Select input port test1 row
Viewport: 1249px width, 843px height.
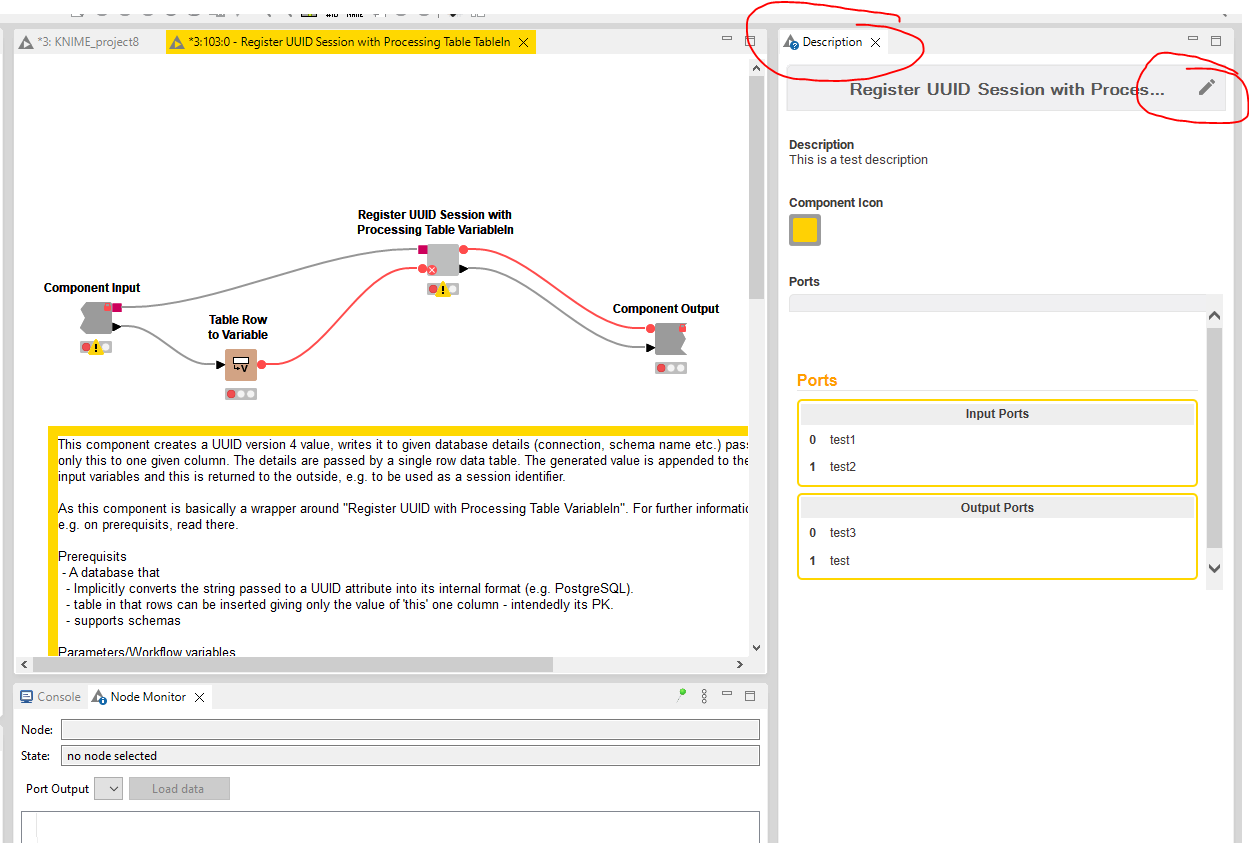997,440
